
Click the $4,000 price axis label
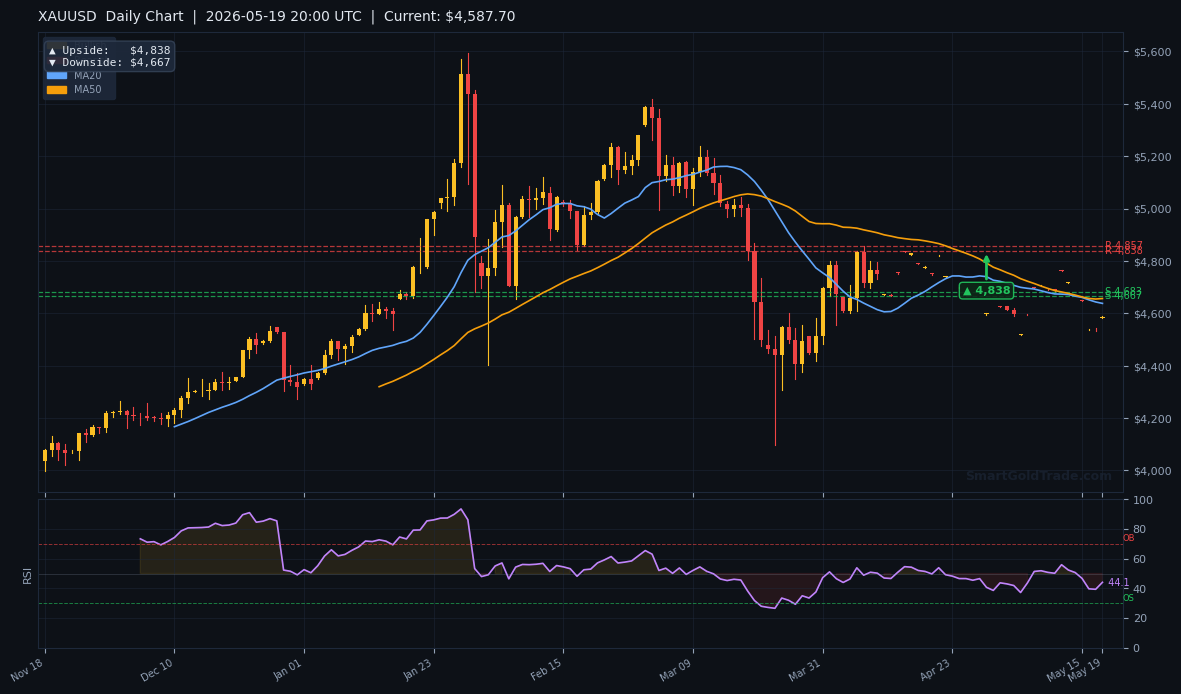coord(1152,471)
